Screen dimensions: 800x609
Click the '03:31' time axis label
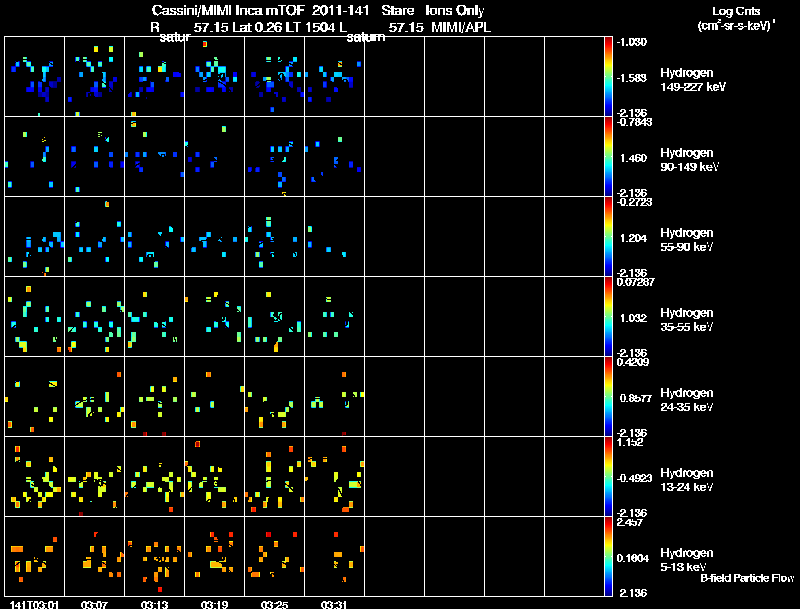coord(334,604)
